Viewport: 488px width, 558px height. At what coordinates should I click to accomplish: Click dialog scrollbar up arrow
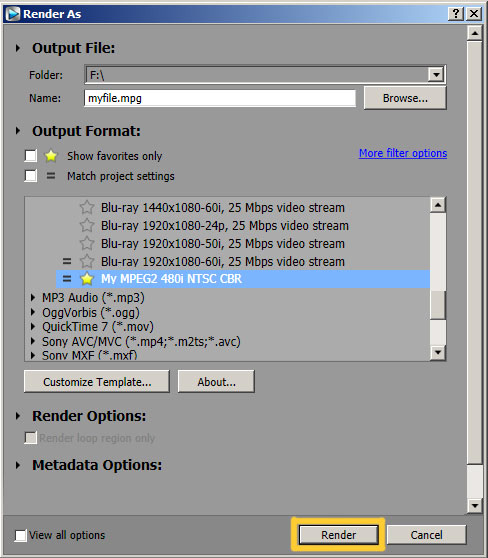[474, 34]
